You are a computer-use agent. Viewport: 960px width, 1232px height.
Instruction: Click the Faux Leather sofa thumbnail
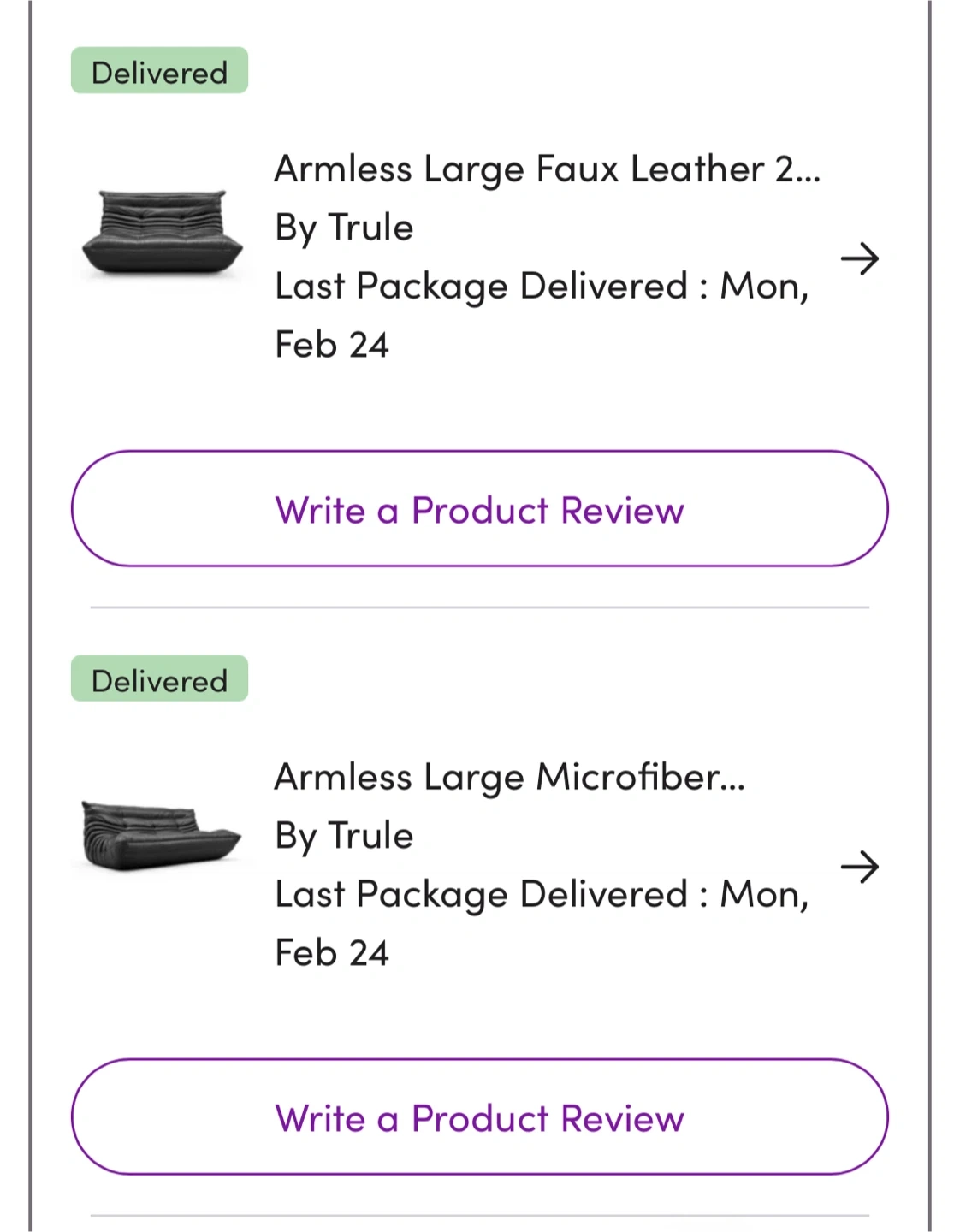pyautogui.click(x=163, y=233)
